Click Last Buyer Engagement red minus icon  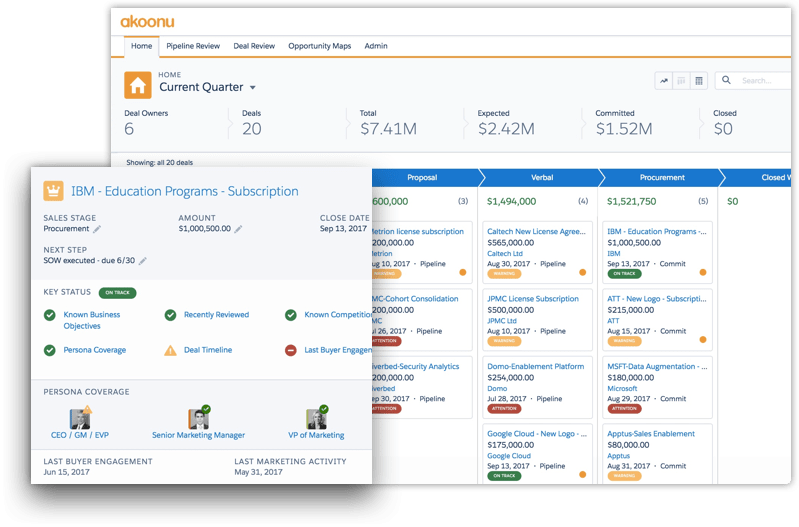coord(290,350)
